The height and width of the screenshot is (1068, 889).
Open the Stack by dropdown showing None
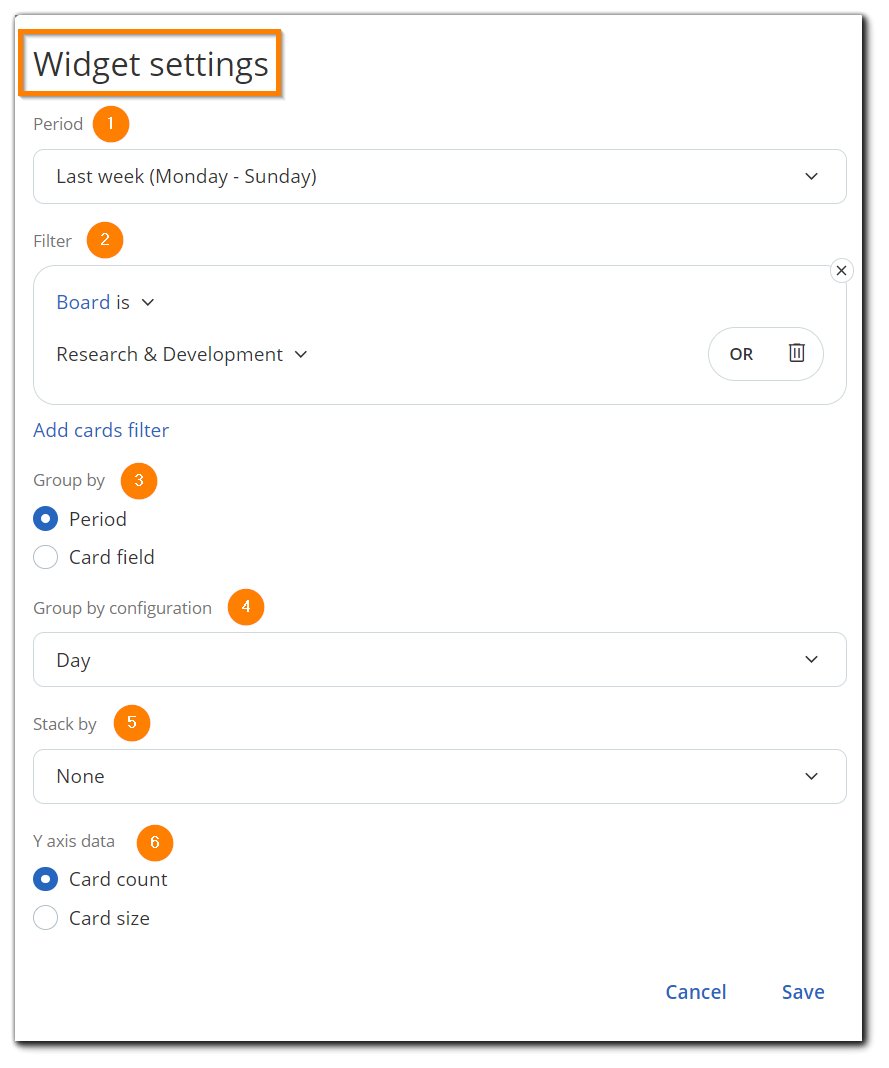coord(440,776)
